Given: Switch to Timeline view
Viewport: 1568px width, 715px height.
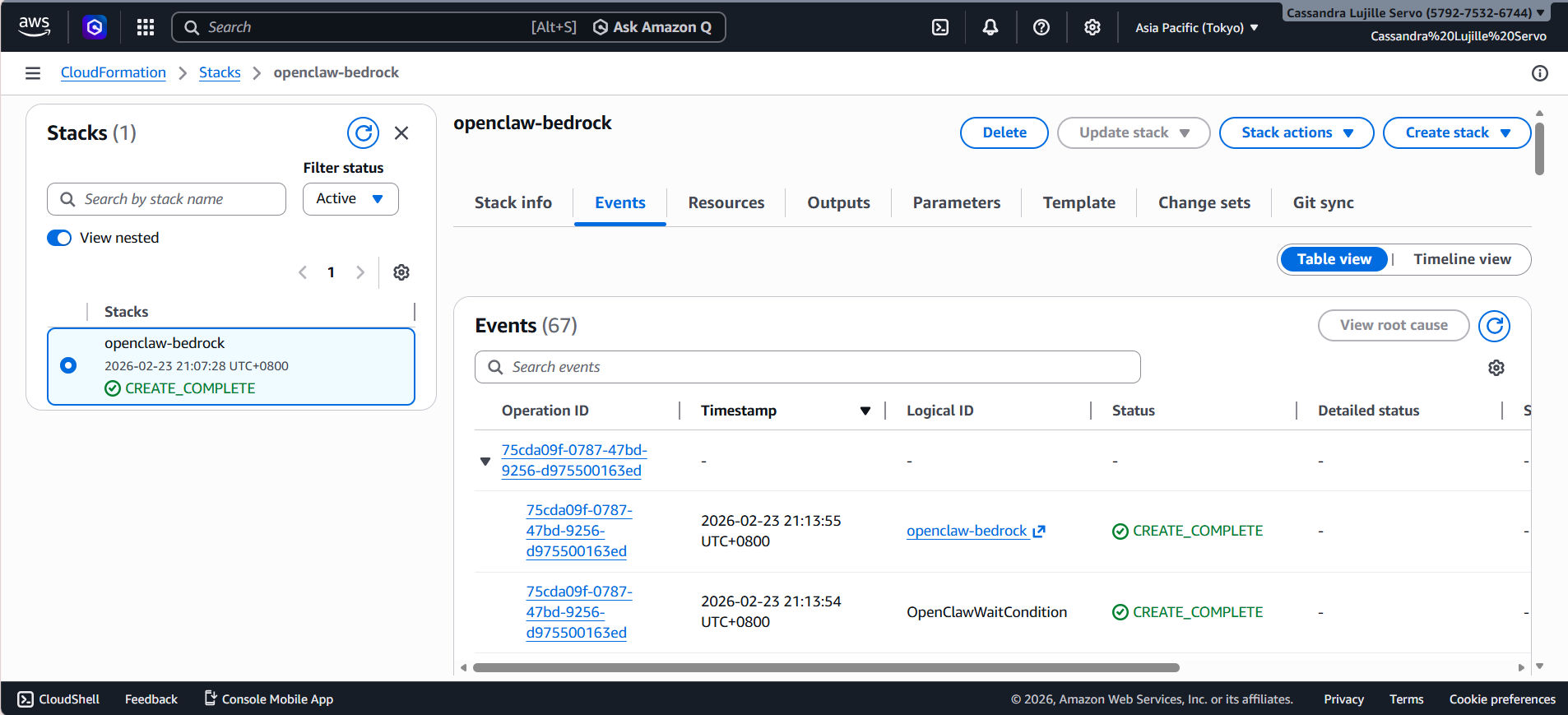Looking at the screenshot, I should click(1462, 259).
